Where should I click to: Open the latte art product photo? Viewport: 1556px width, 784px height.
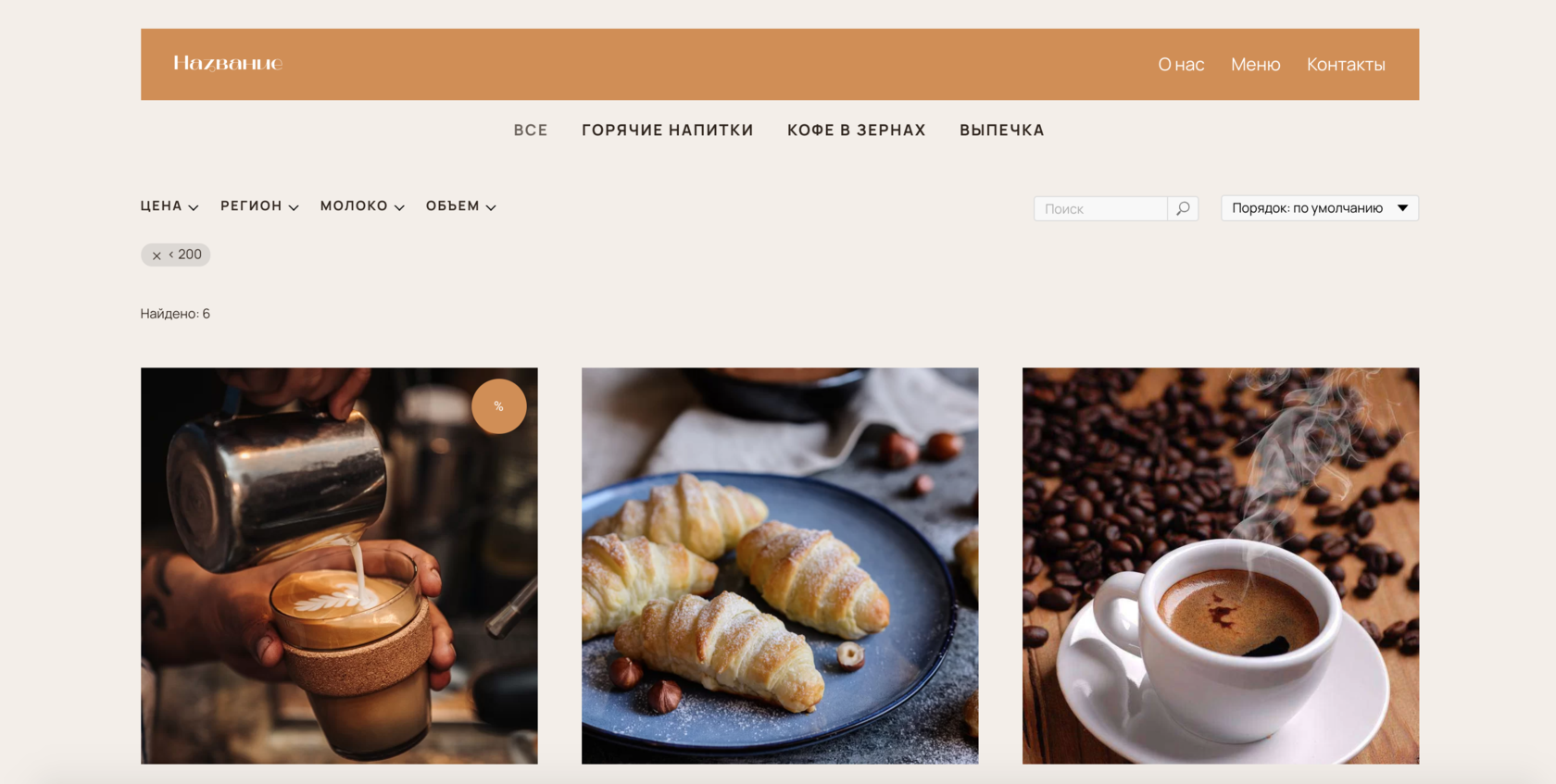[x=339, y=566]
